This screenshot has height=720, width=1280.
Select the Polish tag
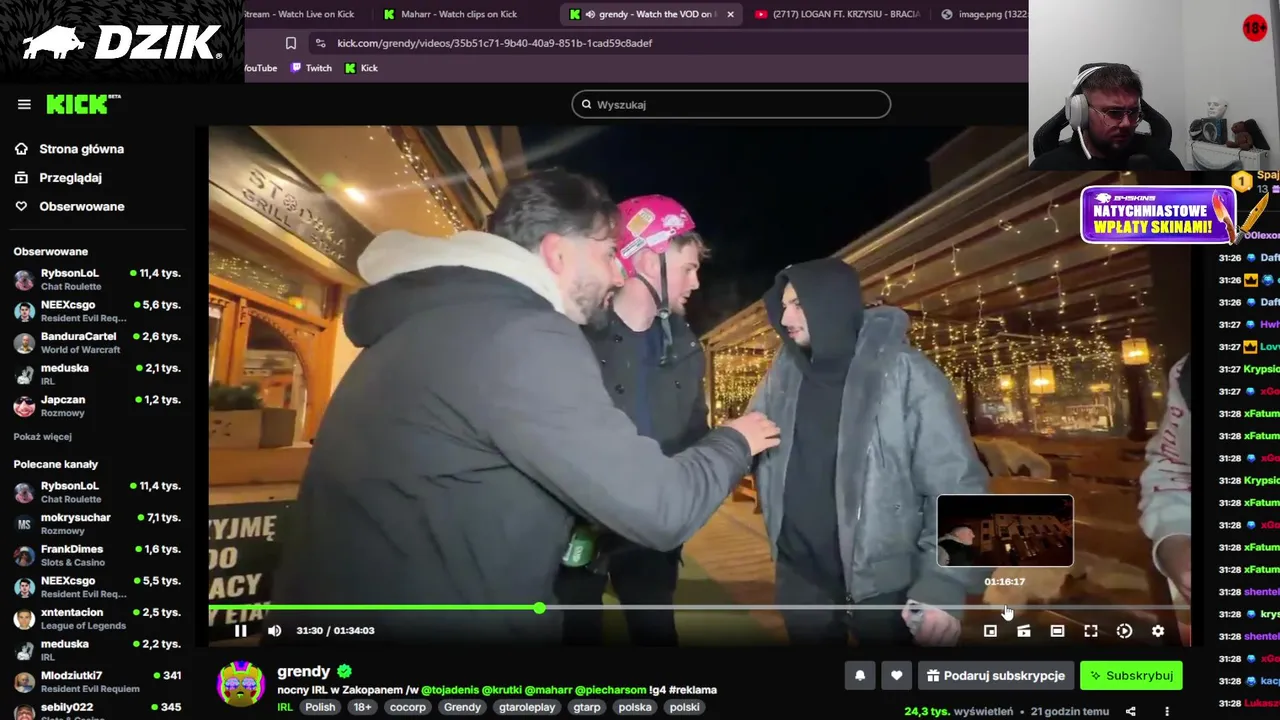(x=320, y=707)
